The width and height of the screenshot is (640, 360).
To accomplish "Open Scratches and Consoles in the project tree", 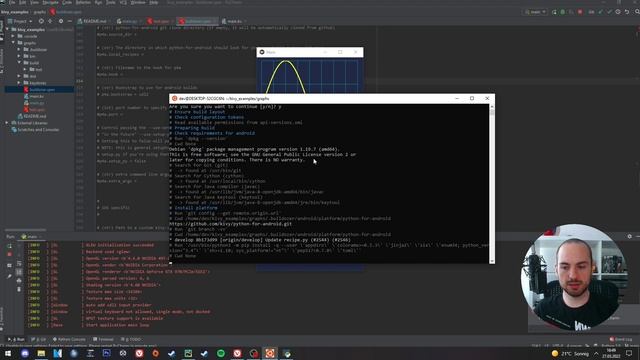I will tap(36, 129).
